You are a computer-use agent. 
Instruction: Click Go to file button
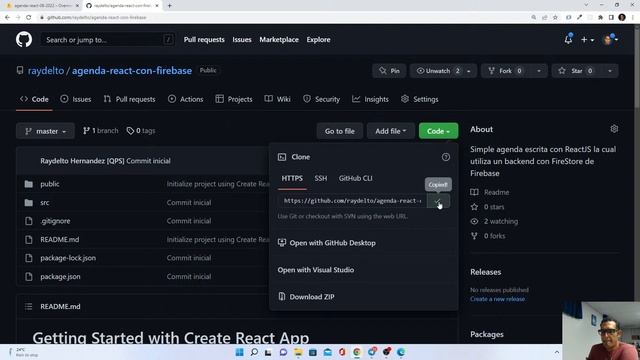[x=340, y=131]
